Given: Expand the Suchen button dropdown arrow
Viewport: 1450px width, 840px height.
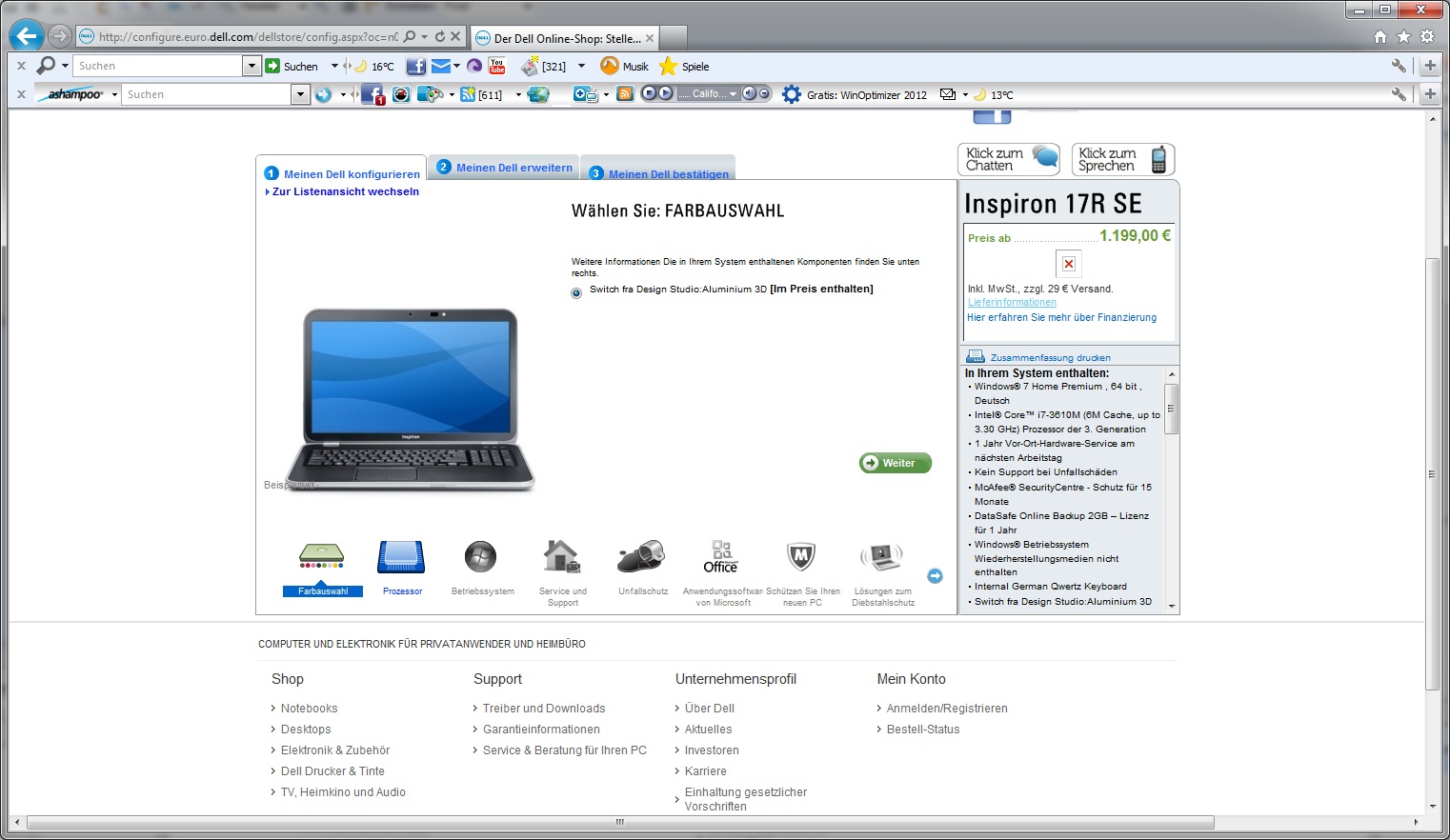Looking at the screenshot, I should click(x=334, y=66).
